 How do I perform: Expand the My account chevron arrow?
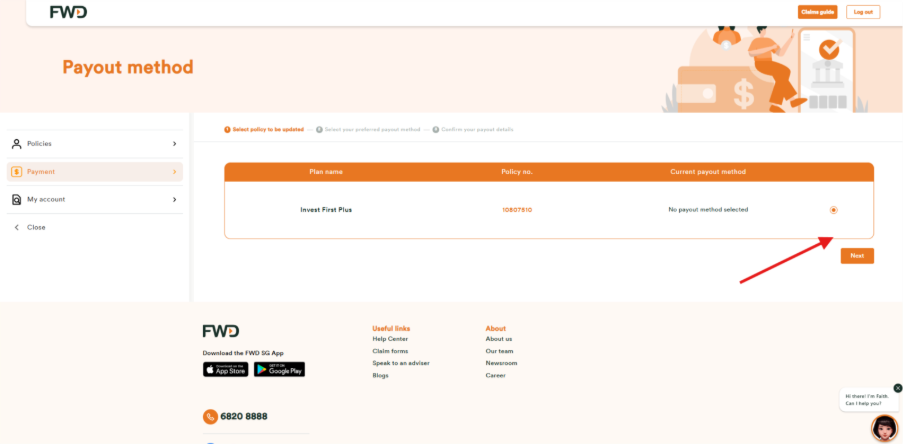click(x=174, y=199)
